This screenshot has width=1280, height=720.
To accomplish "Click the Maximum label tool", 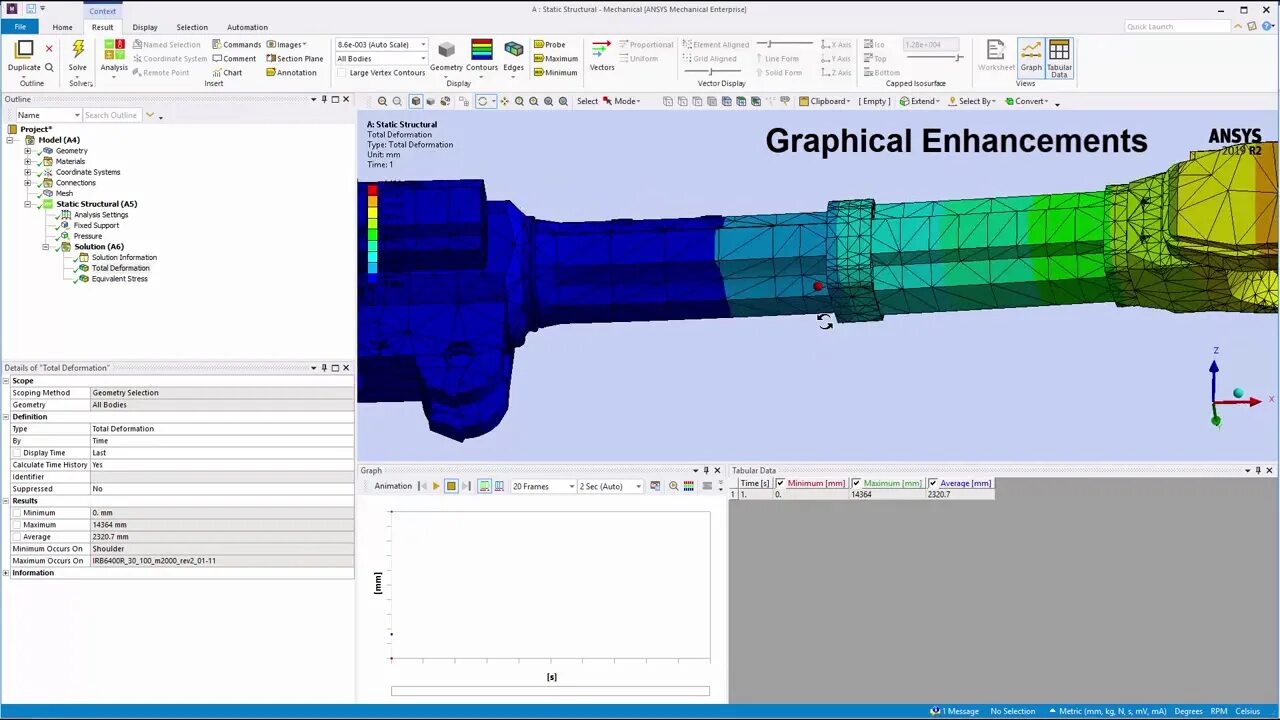I will 555,58.
